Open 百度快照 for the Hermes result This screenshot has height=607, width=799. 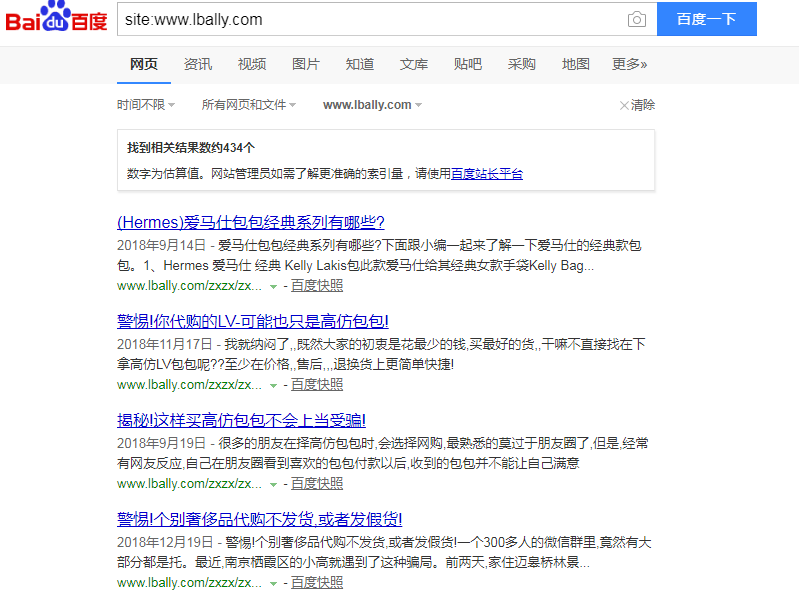click(x=317, y=286)
